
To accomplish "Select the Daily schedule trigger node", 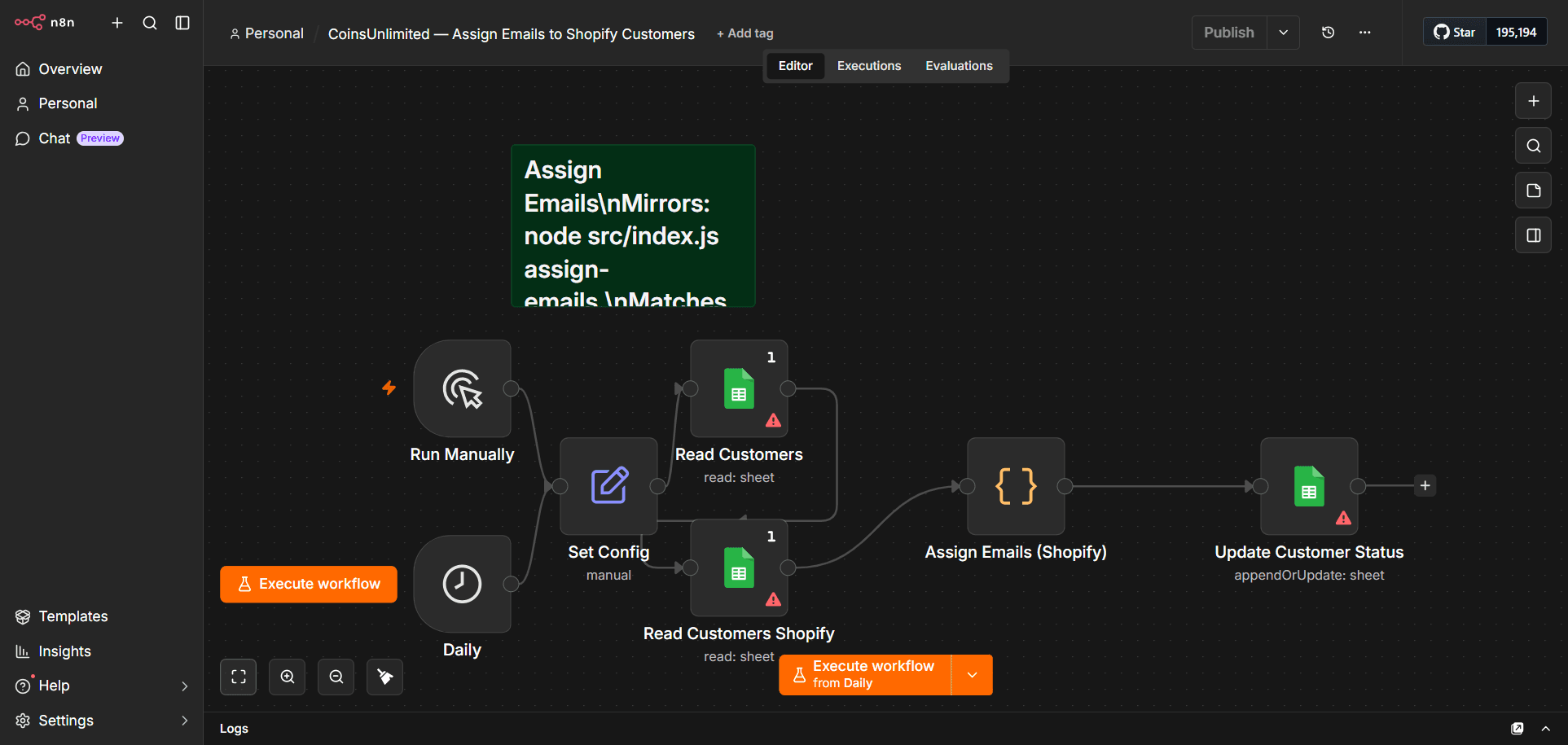I will [x=462, y=584].
